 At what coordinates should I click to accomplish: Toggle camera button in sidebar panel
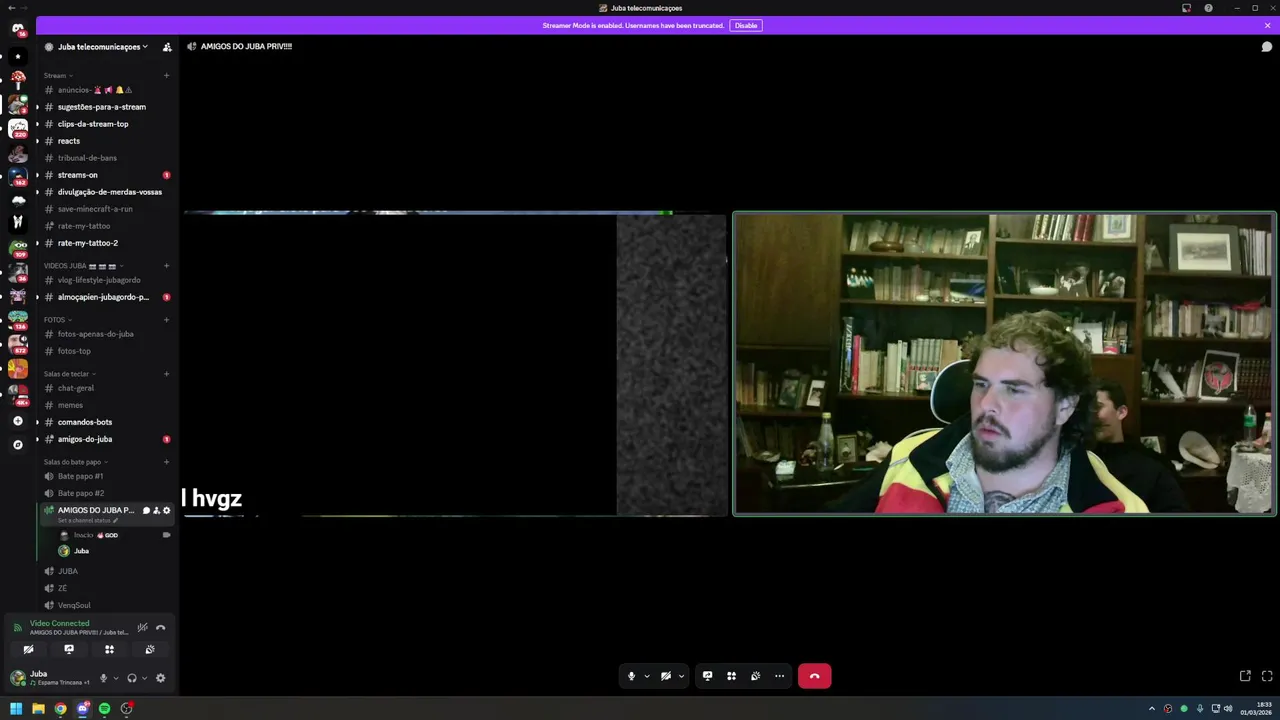tap(28, 649)
